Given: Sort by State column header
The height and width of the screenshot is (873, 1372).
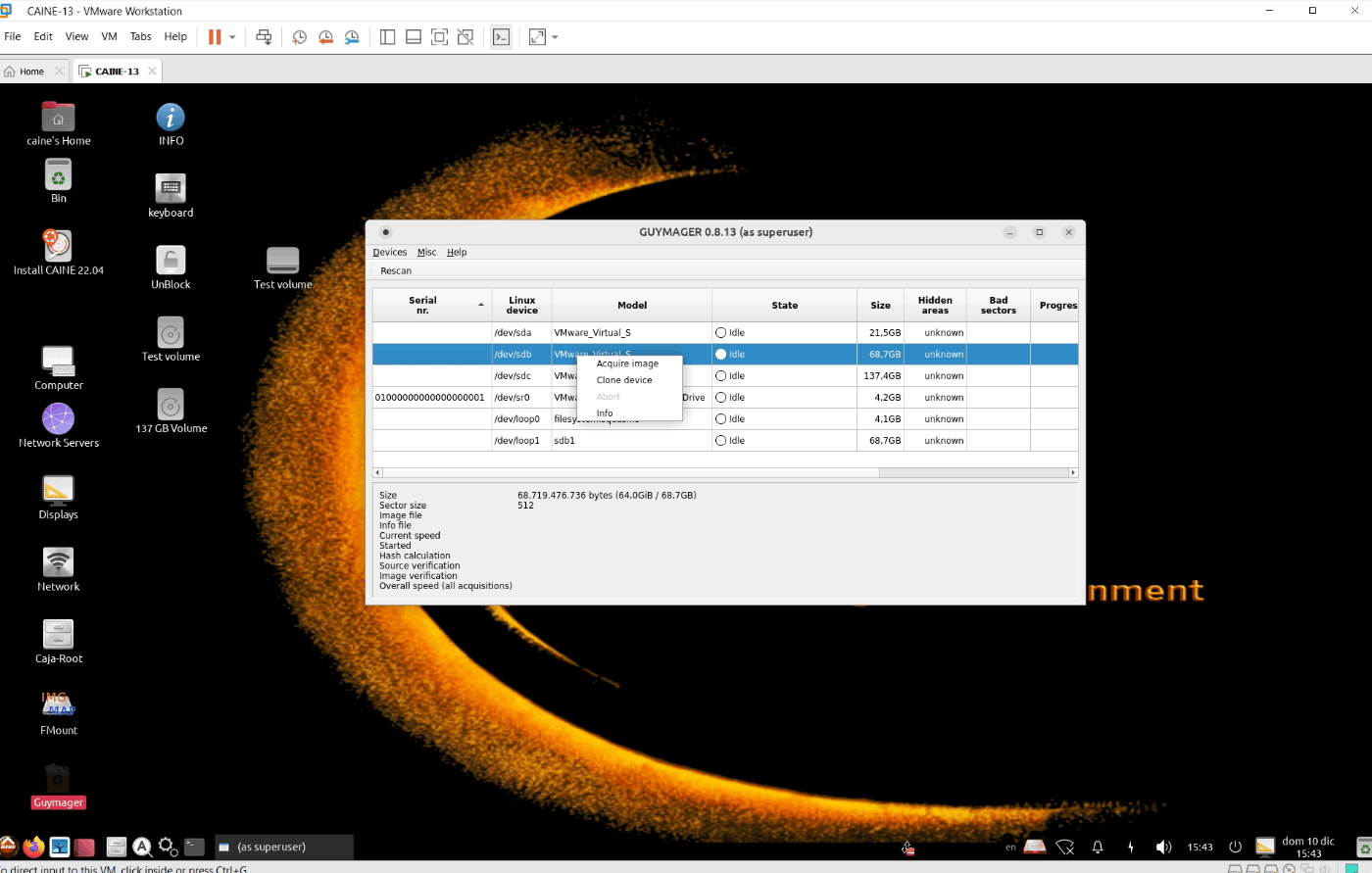Looking at the screenshot, I should [x=785, y=305].
